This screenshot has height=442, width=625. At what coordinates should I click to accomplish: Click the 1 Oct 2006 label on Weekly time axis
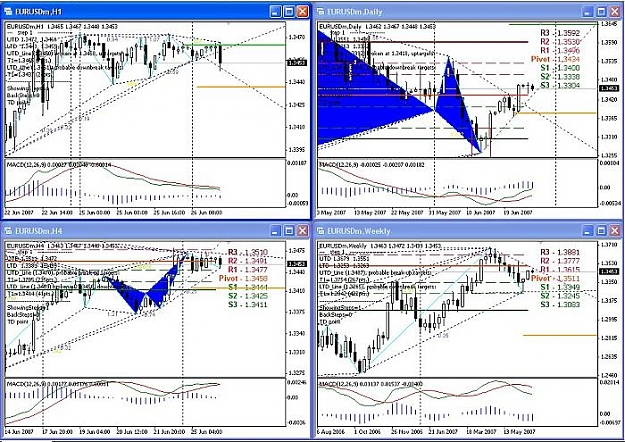coord(369,432)
